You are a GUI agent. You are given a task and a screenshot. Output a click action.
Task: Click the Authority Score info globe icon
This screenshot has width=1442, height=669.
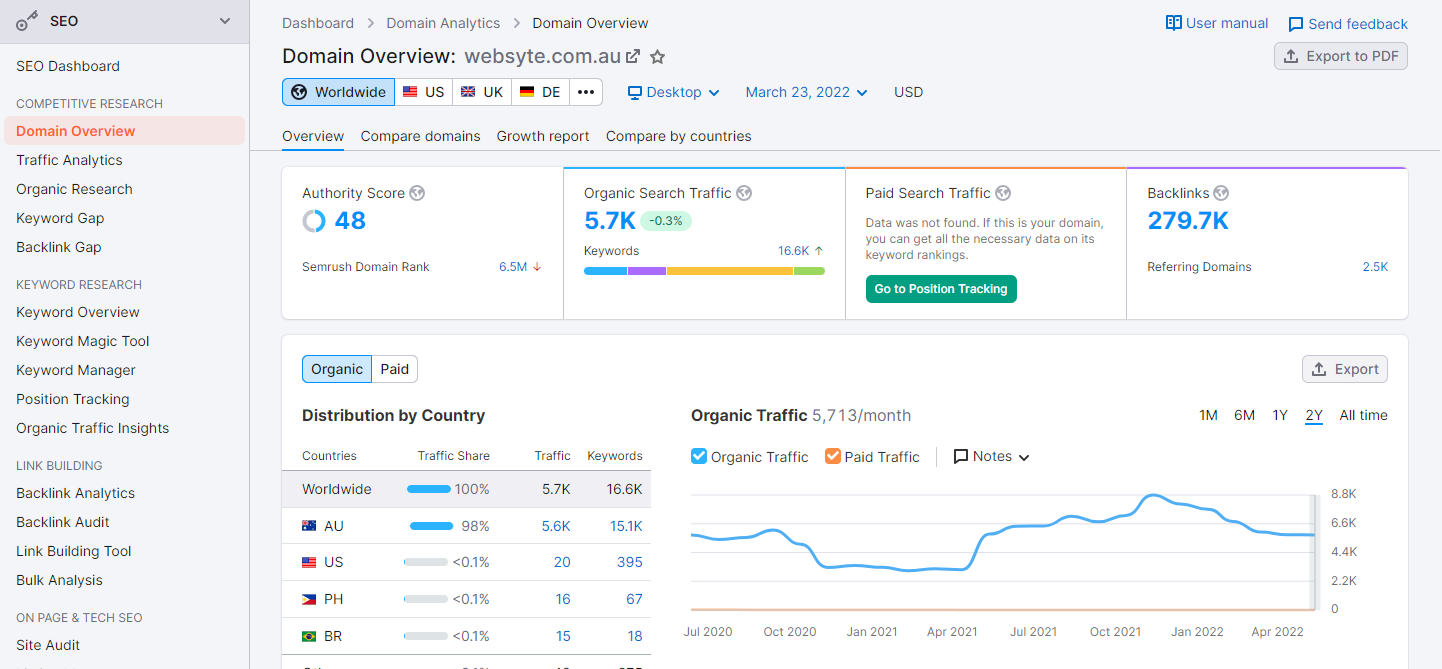point(417,193)
